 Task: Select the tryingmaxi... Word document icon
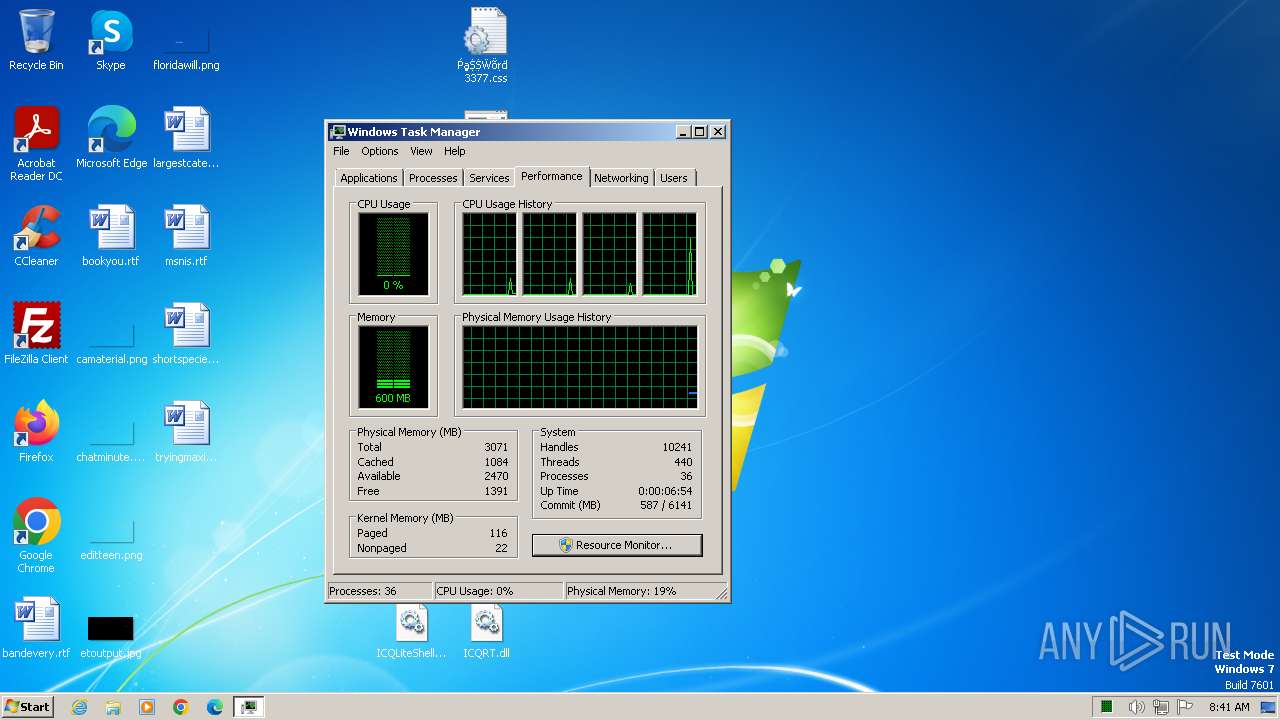(x=186, y=432)
